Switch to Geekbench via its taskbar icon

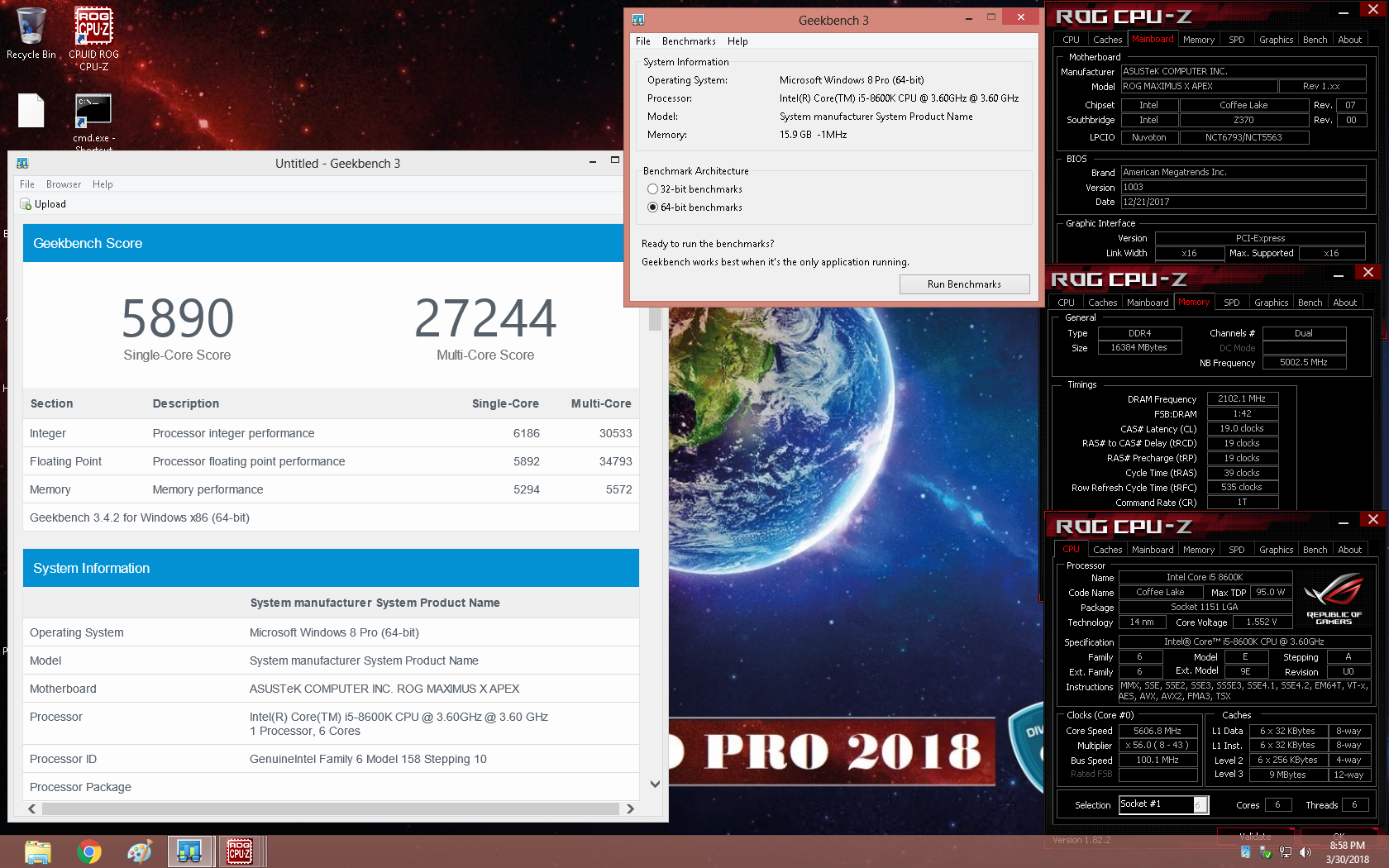(190, 851)
